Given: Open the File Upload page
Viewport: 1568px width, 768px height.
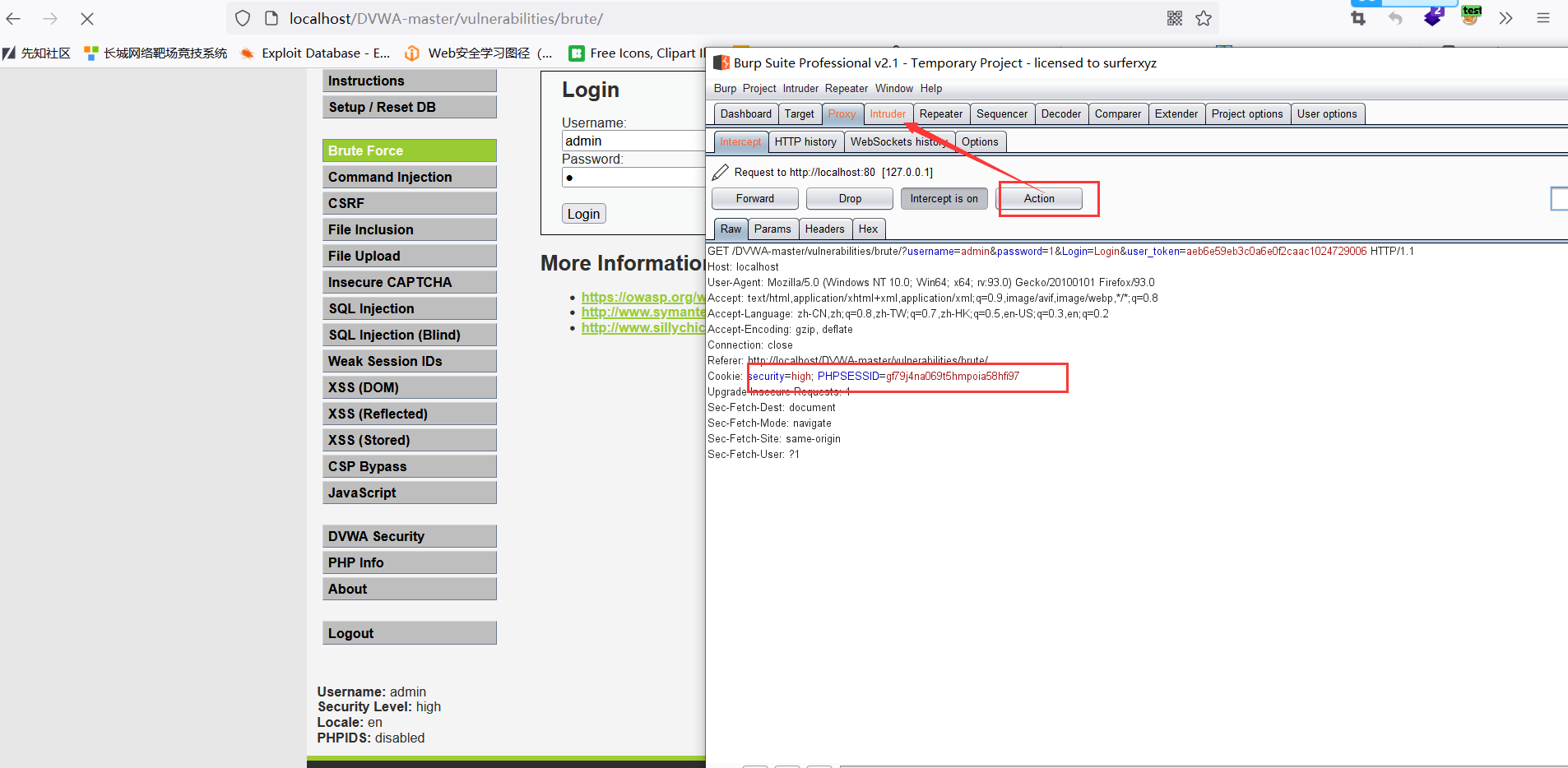Looking at the screenshot, I should pos(410,256).
